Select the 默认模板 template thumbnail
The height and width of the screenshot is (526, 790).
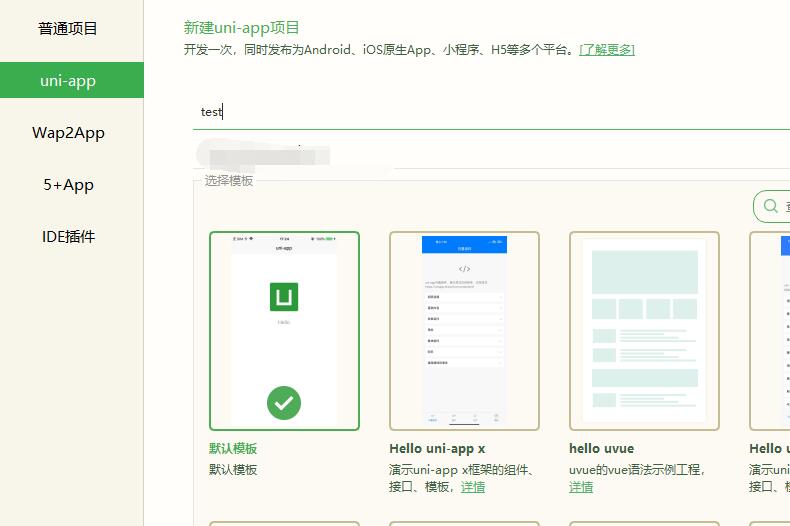(284, 331)
